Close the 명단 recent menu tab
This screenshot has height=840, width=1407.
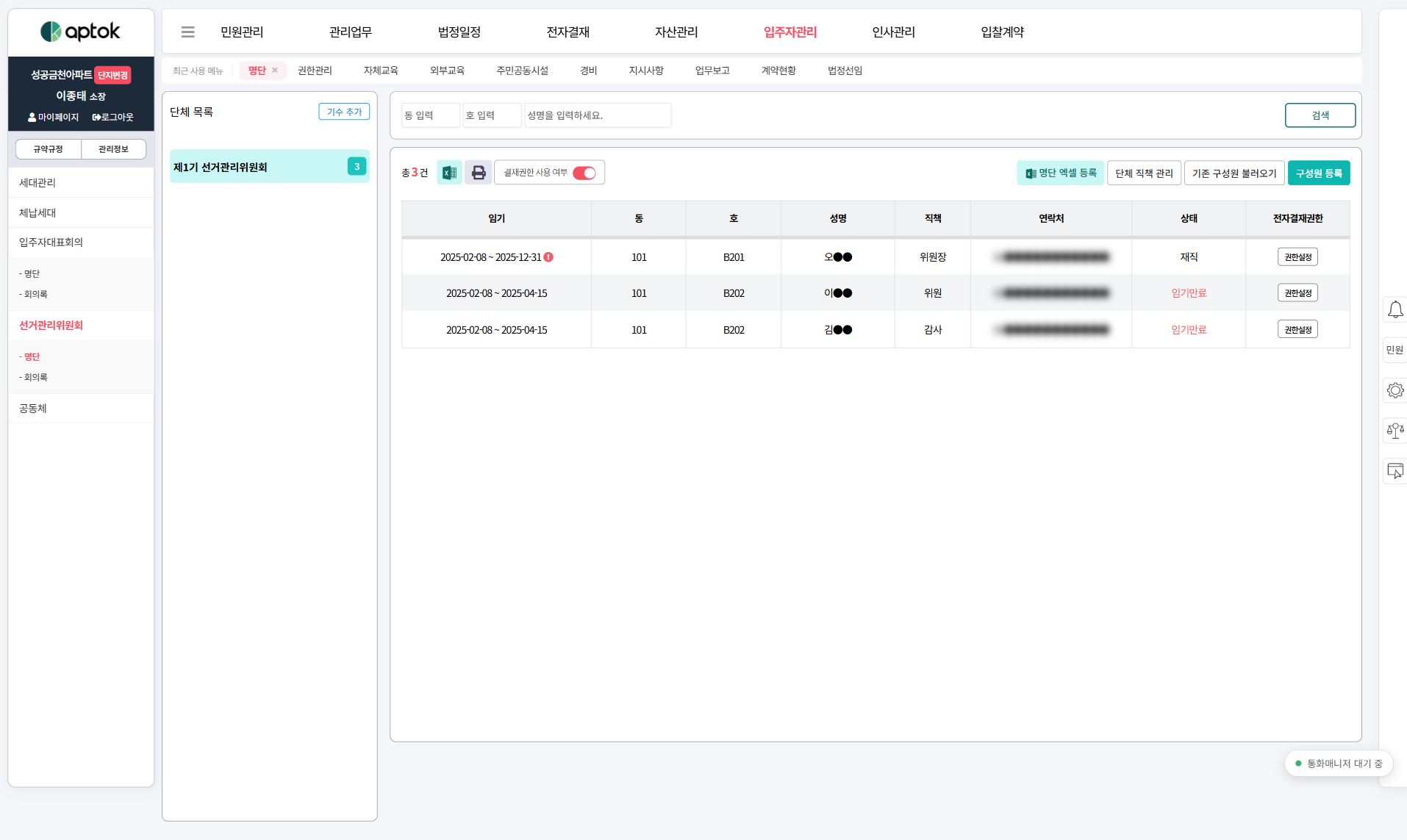click(x=275, y=71)
